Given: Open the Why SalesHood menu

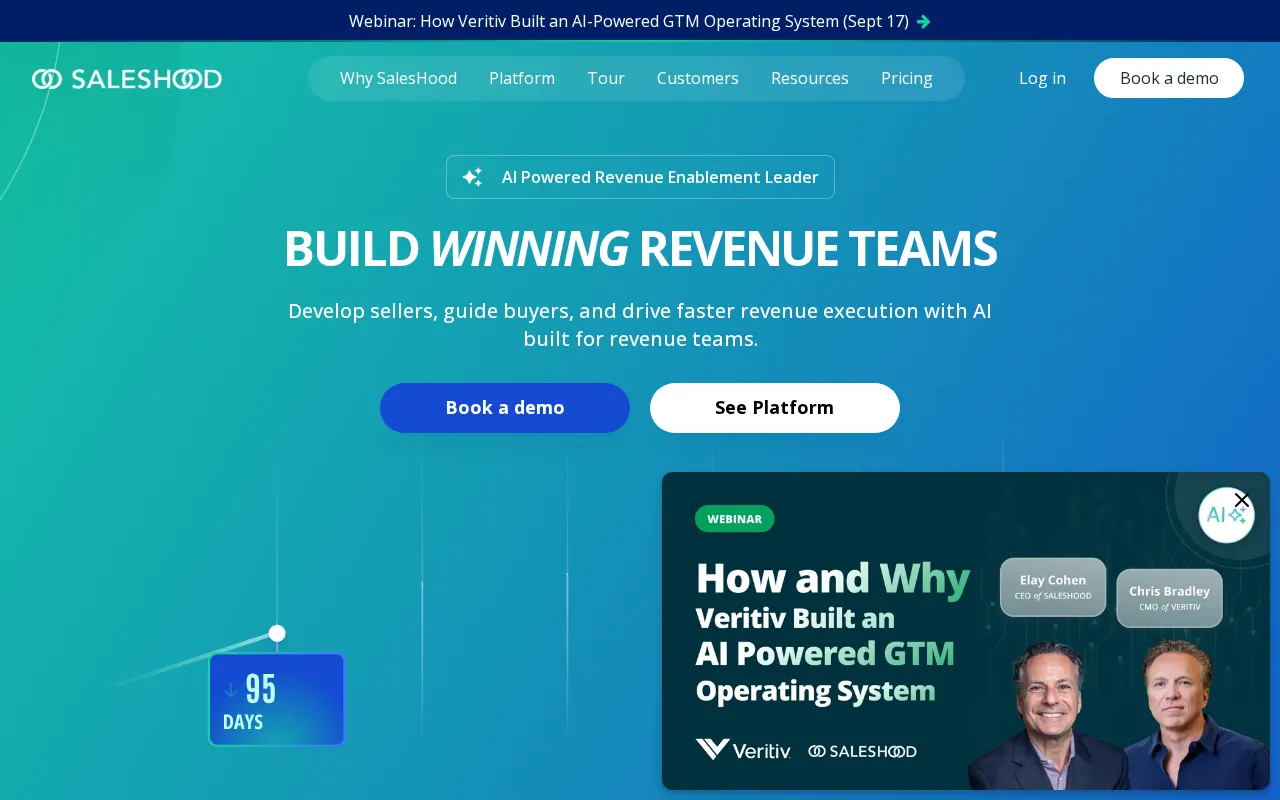Looking at the screenshot, I should tap(398, 78).
